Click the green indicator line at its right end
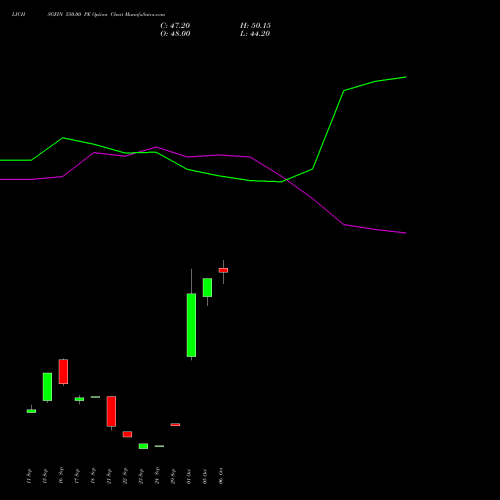 coord(405,77)
